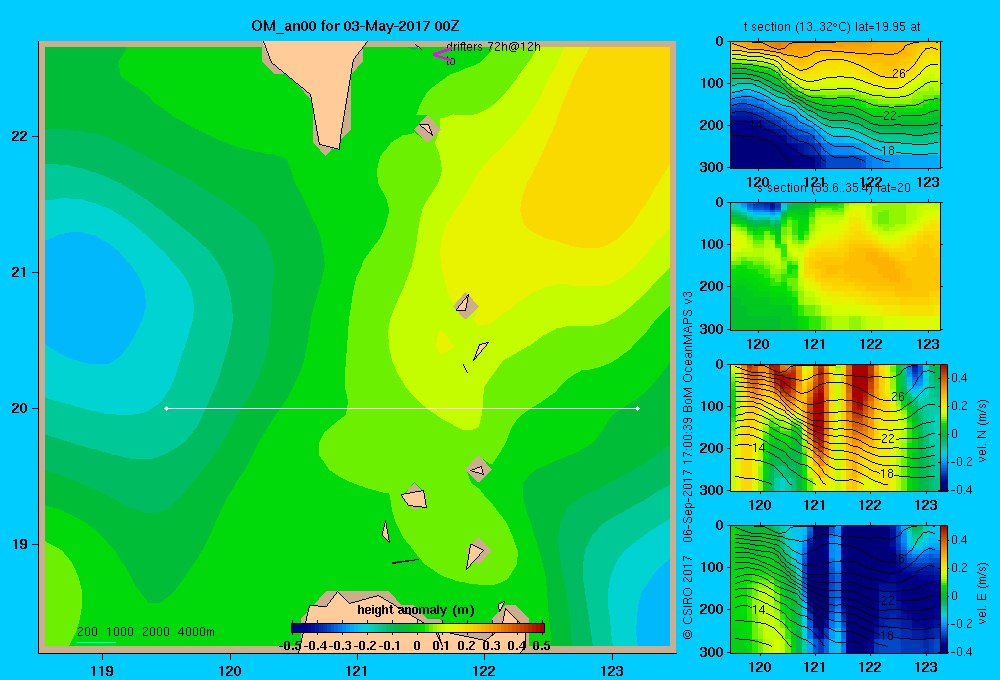Click the "drifters 72h@12h" label
Viewport: 1000px width, 680px height.
point(493,47)
